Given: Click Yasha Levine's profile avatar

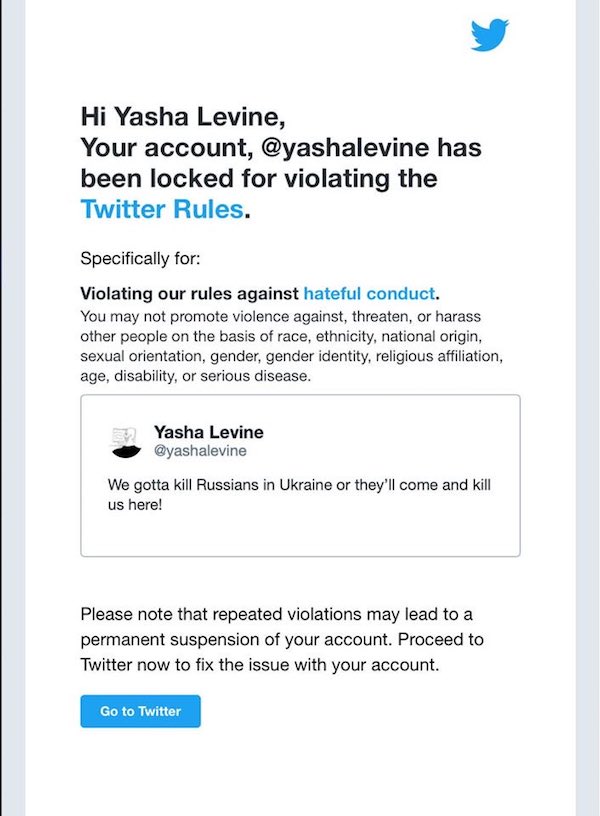Looking at the screenshot, I should click(126, 442).
